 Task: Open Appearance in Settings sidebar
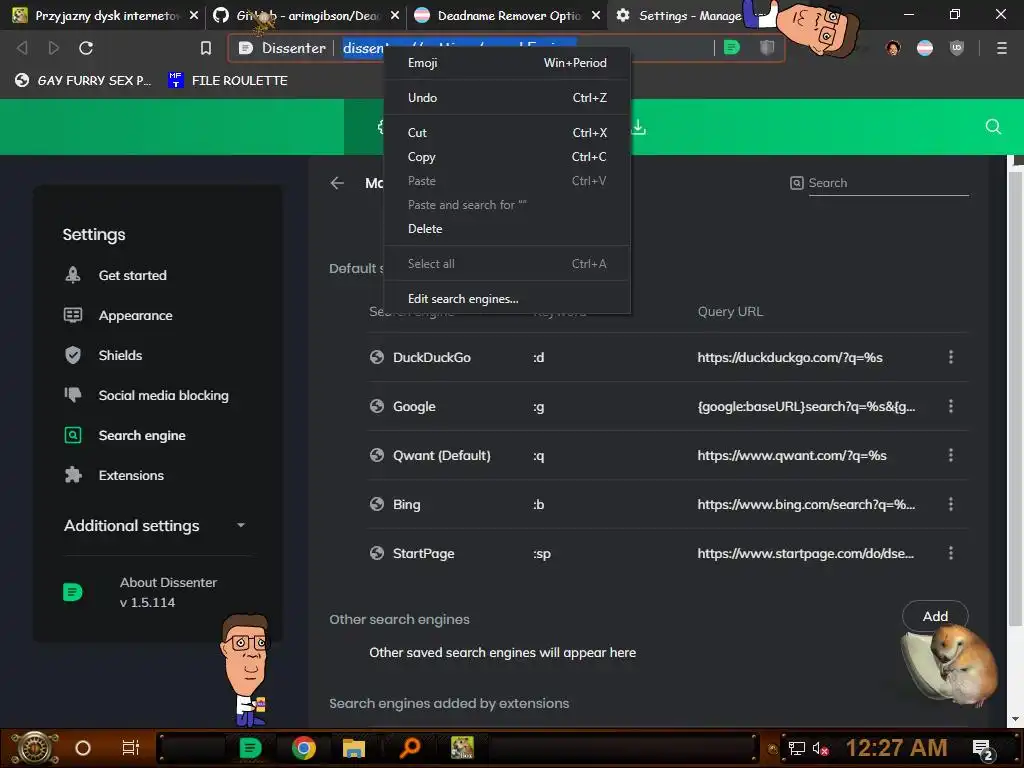135,315
